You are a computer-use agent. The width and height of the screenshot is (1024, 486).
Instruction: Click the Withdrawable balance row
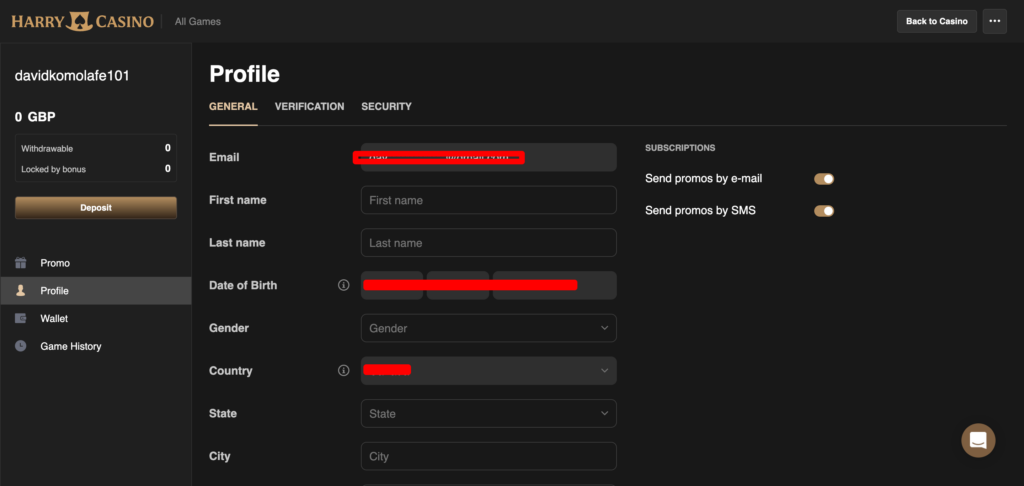96,148
